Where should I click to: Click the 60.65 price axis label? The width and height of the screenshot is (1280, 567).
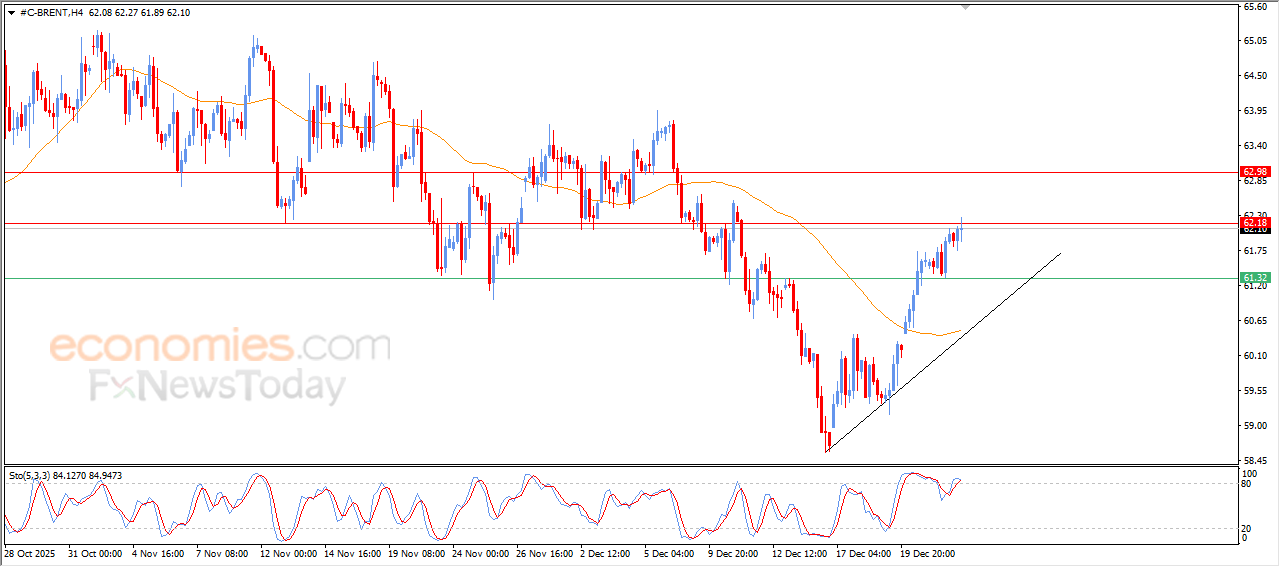(1255, 321)
